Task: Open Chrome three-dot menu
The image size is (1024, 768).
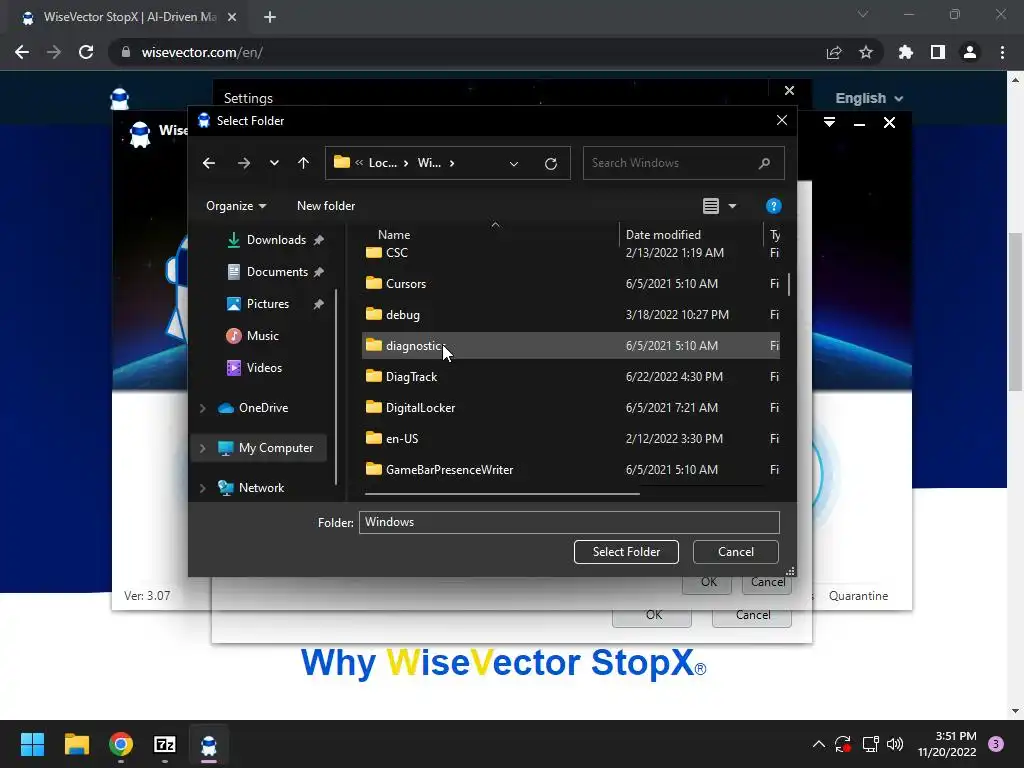Action: [x=1002, y=52]
